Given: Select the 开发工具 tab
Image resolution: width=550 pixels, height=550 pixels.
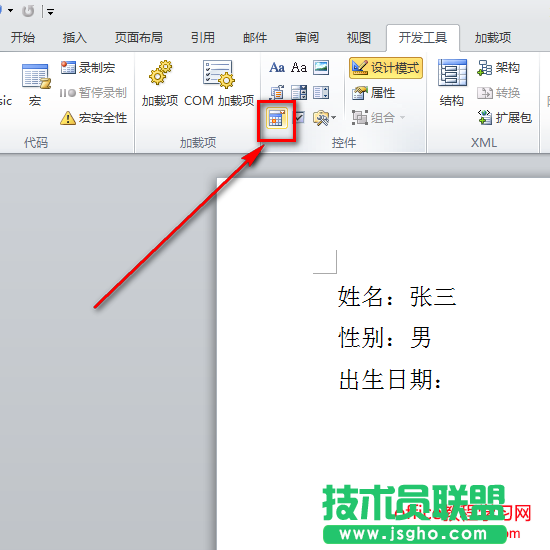Looking at the screenshot, I should (x=423, y=37).
